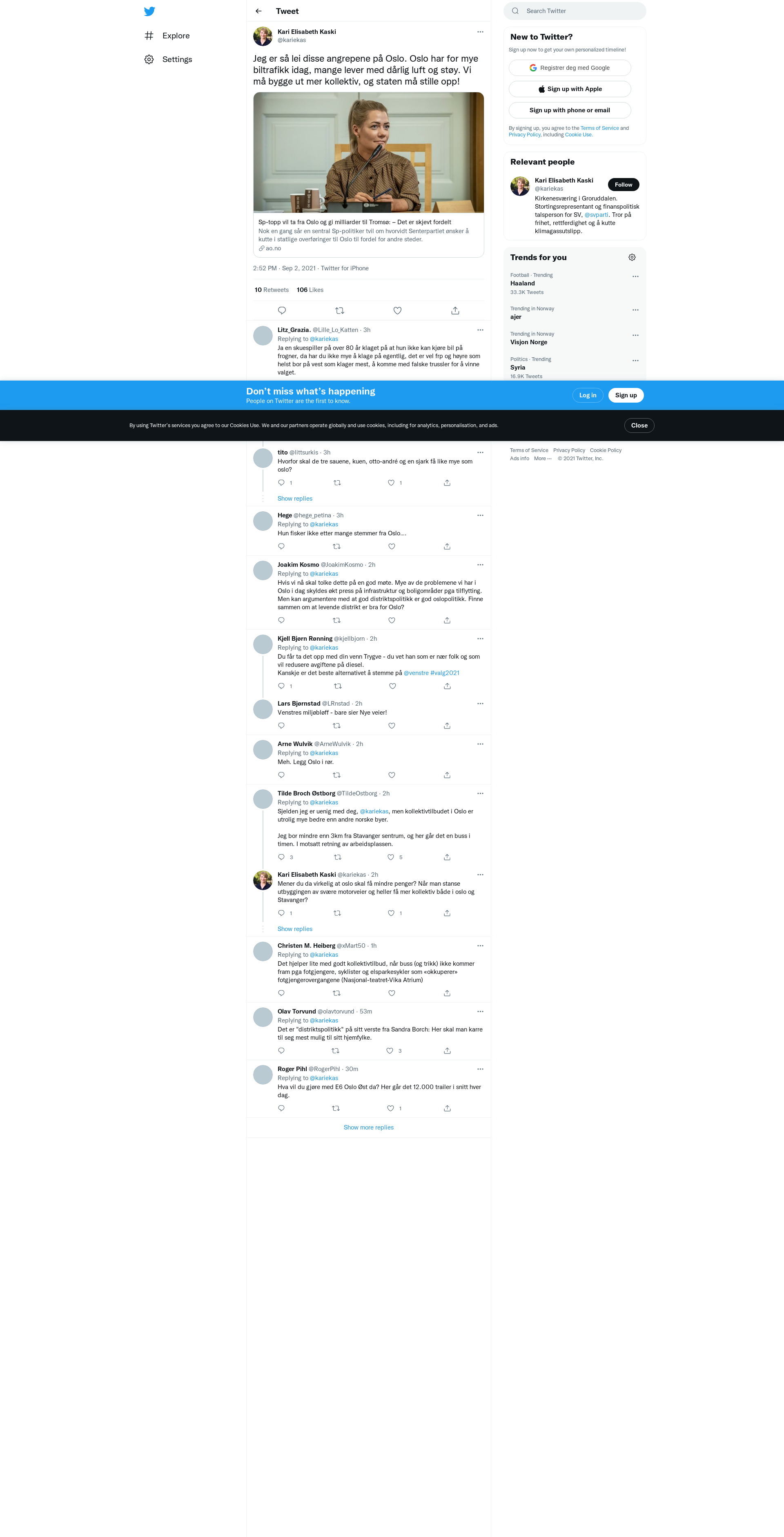Share Christen M. Heiberg's reply
This screenshot has width=784, height=1537.
(447, 994)
